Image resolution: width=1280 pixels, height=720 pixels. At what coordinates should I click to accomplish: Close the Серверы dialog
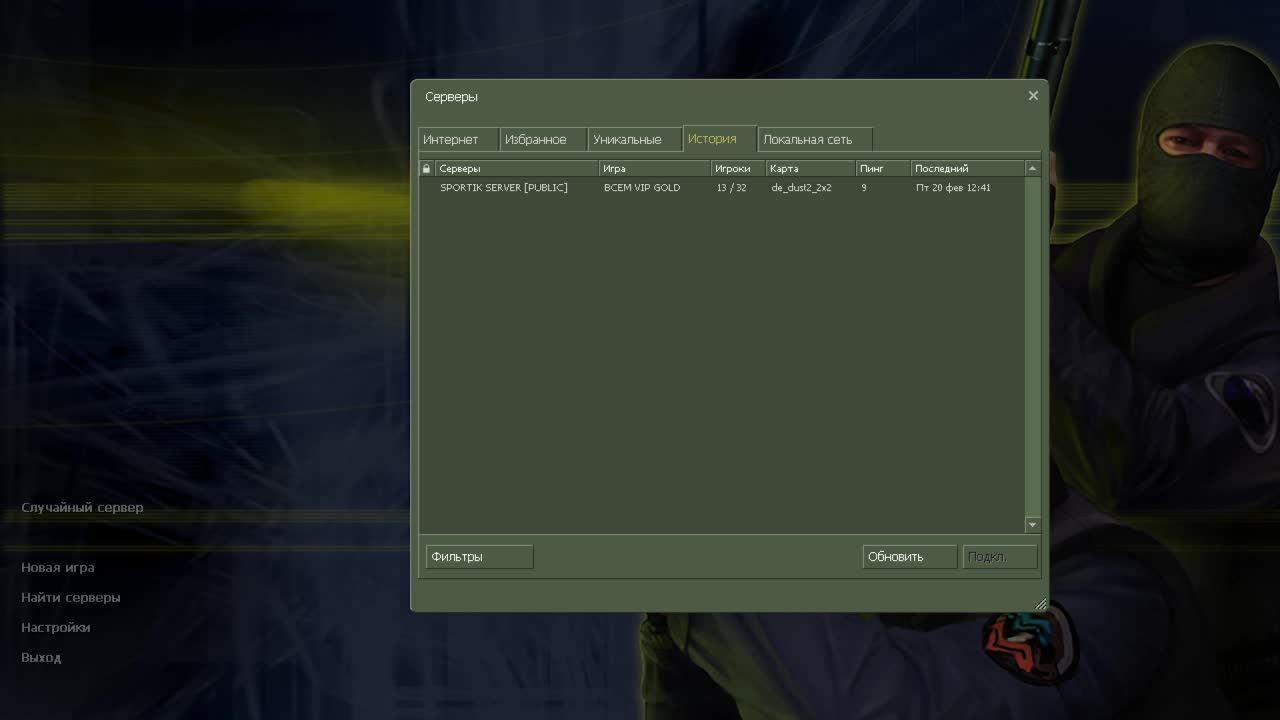tap(1033, 96)
